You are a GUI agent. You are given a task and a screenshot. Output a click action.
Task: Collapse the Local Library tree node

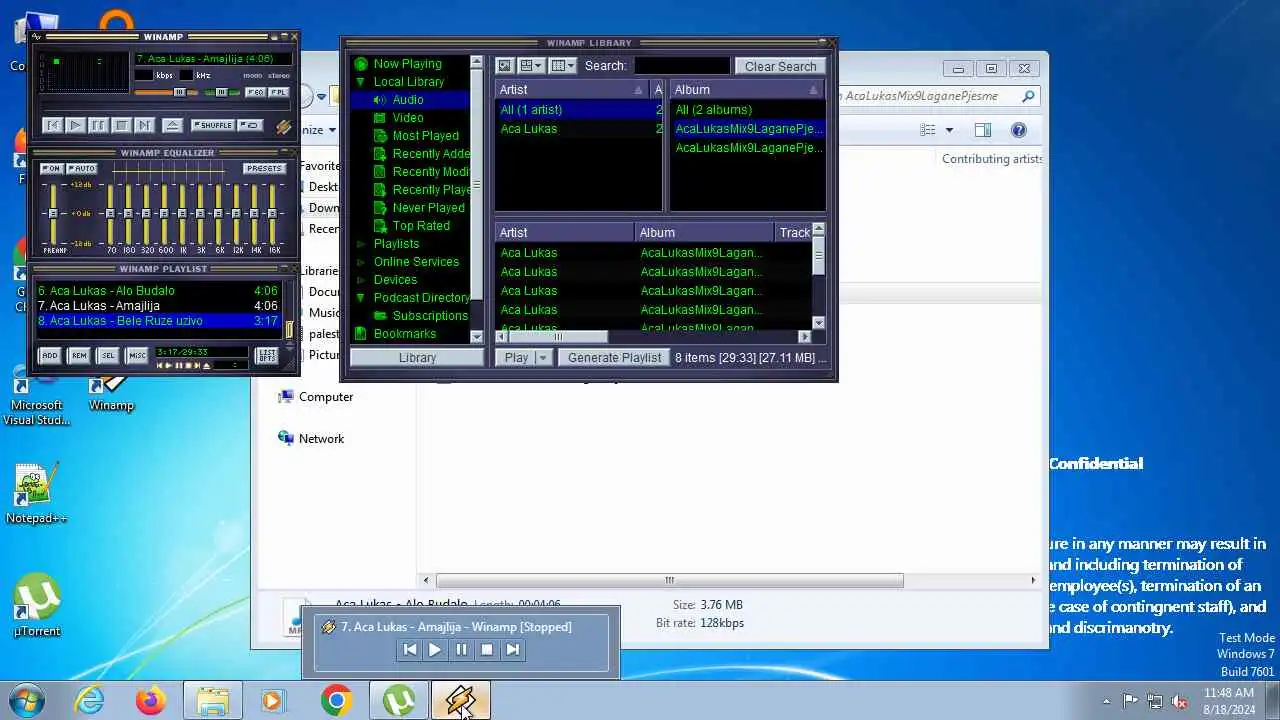pos(361,82)
